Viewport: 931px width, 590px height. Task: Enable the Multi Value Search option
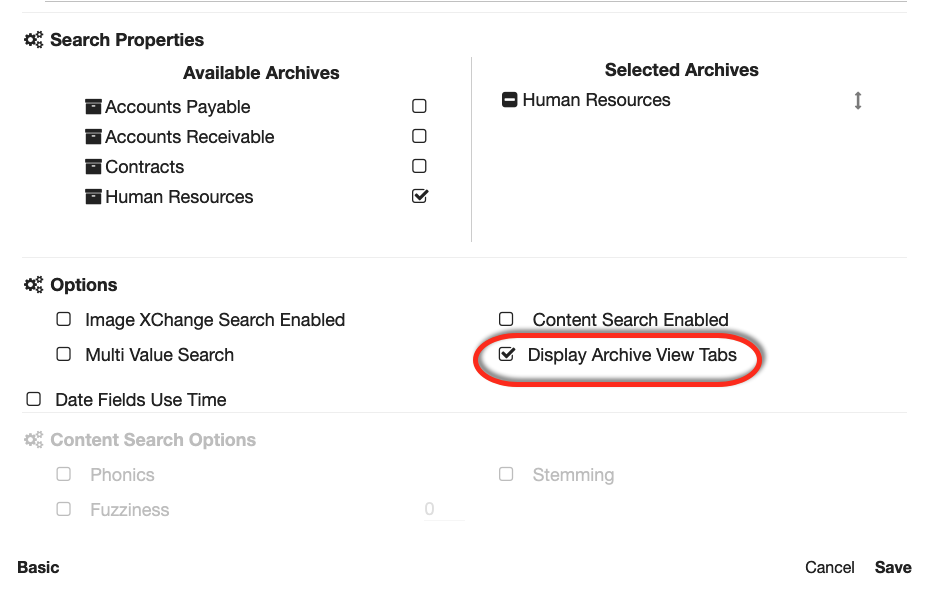point(64,354)
